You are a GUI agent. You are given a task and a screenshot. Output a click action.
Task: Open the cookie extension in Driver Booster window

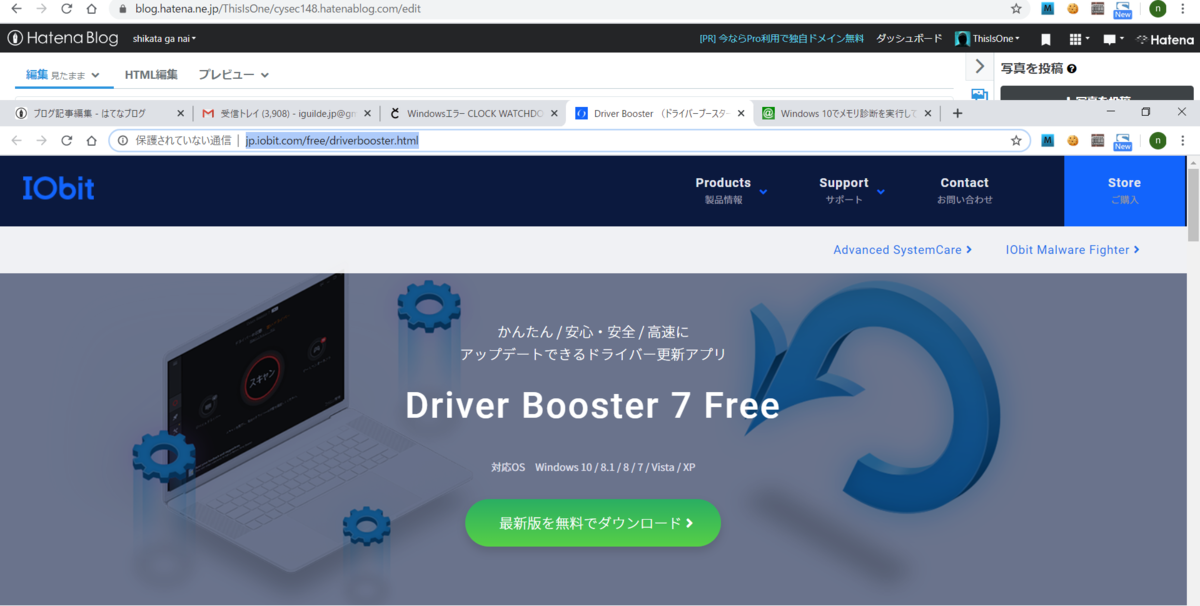click(1073, 140)
